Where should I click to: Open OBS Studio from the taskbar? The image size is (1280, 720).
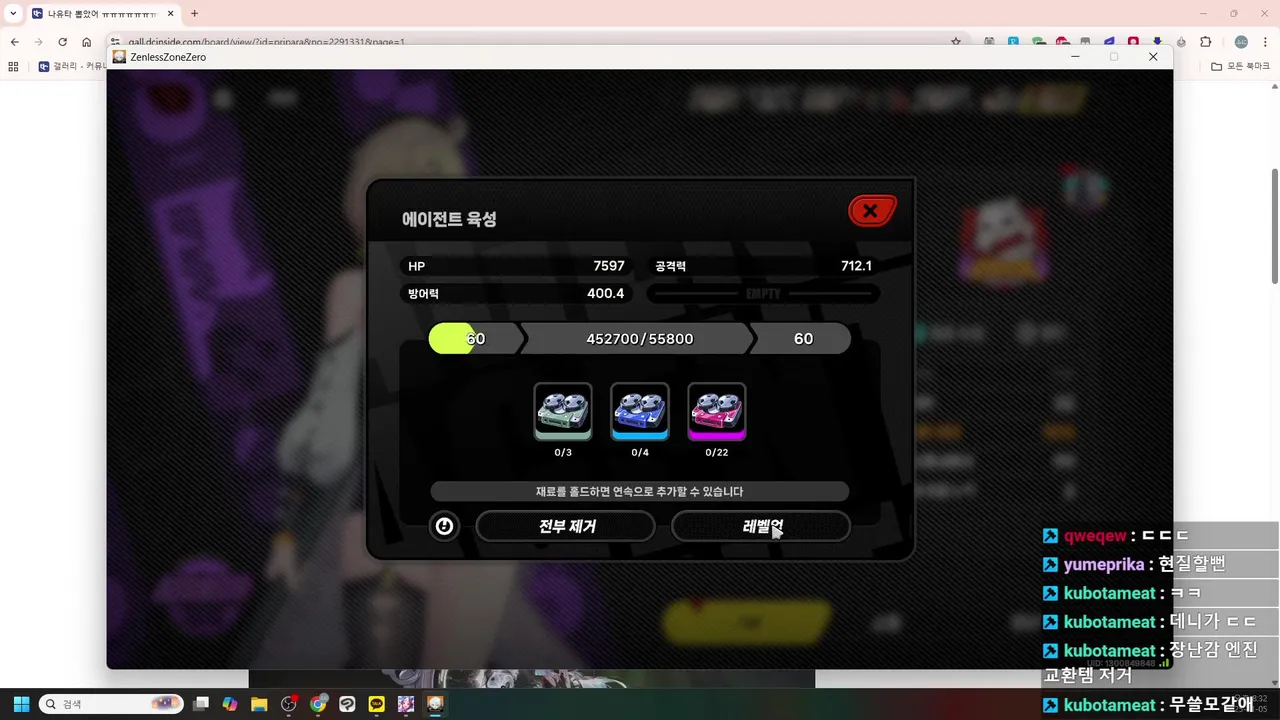289,704
